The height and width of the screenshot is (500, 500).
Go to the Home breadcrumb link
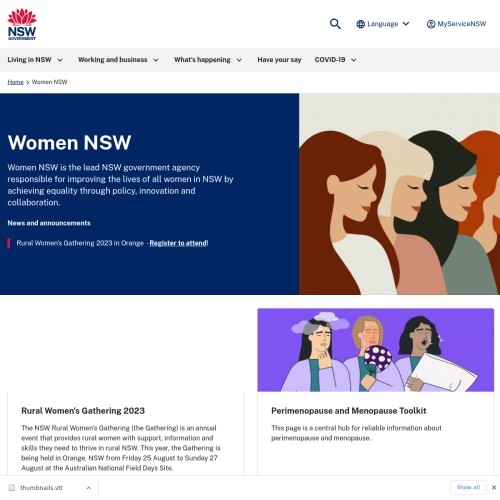[x=15, y=82]
